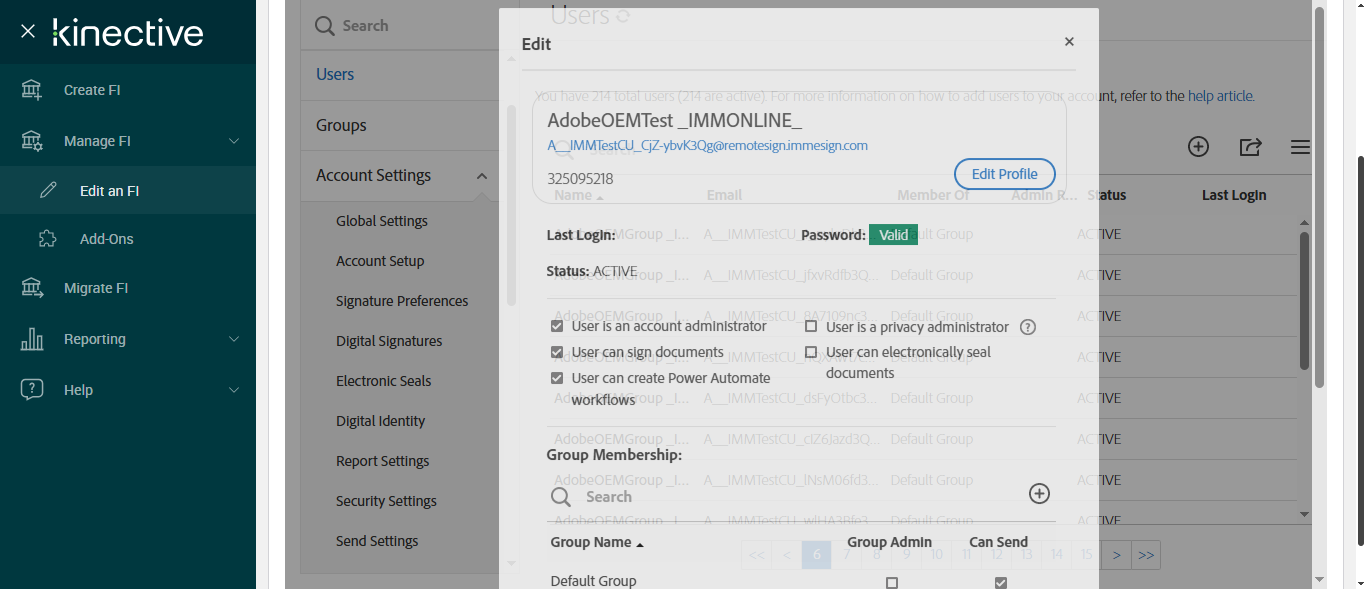Viewport: 1366px width, 589px height.
Task: Enable 'User is a privacy administrator' checkbox
Action: 811,326
